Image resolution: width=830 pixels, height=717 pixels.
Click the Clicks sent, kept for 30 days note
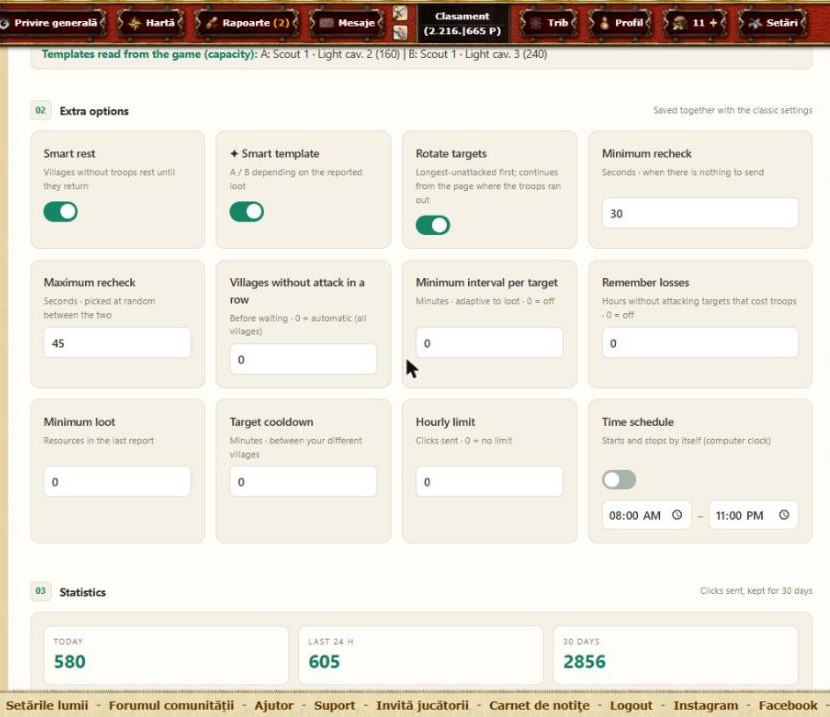click(756, 591)
